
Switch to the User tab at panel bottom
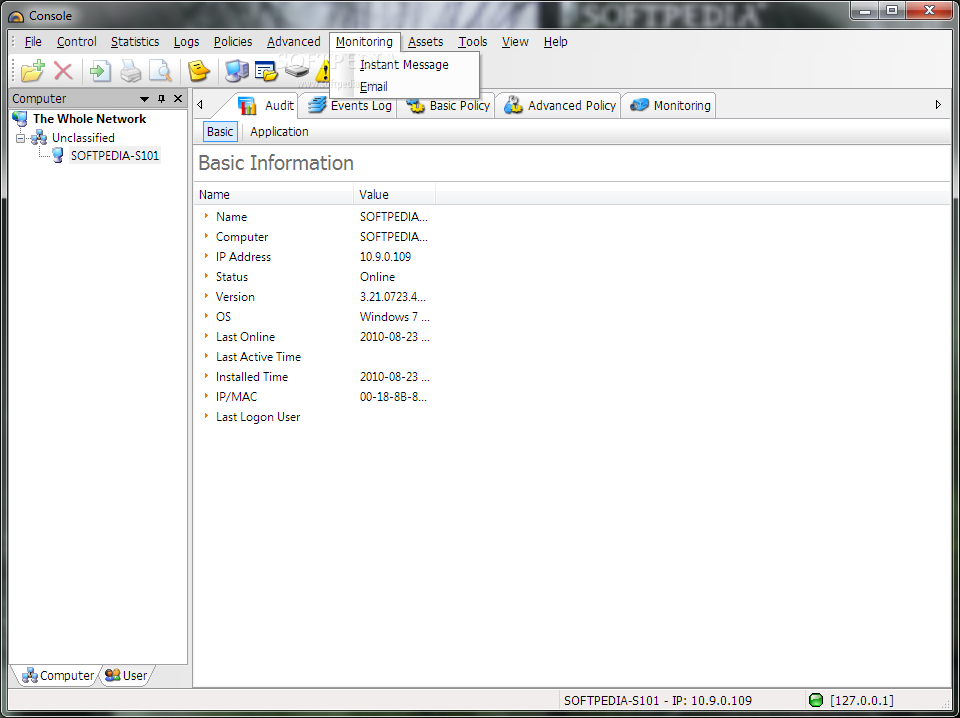127,675
